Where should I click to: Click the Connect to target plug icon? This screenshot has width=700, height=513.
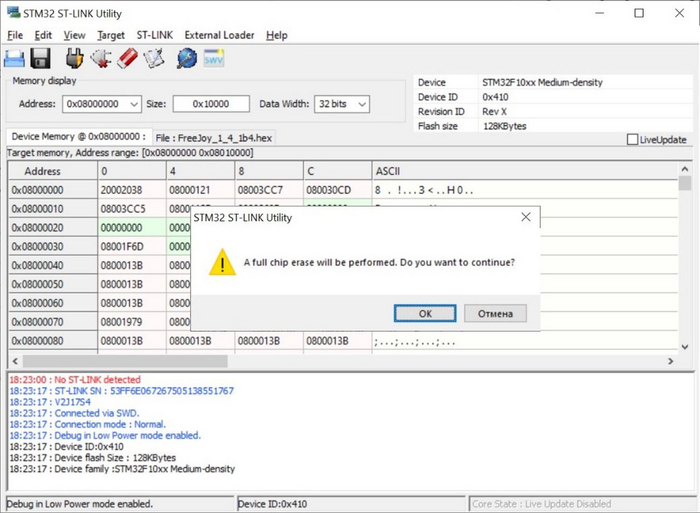73,59
